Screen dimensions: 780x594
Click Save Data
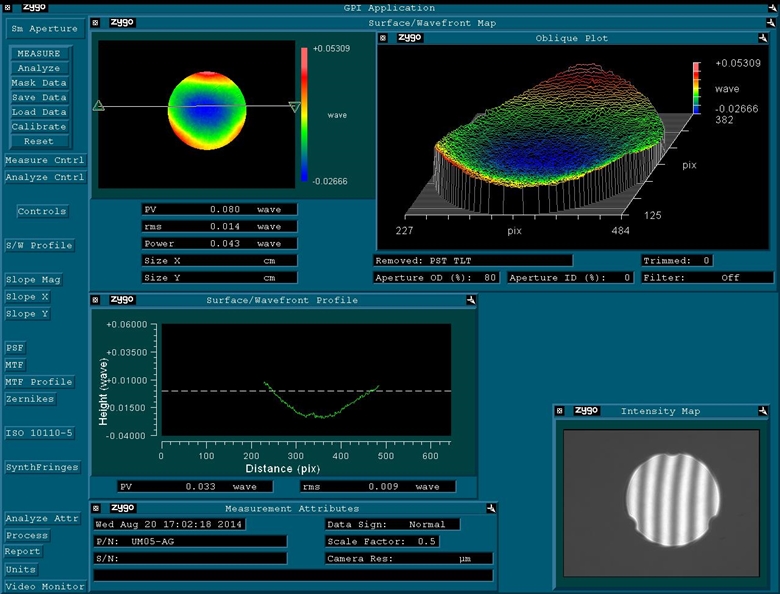click(x=40, y=97)
